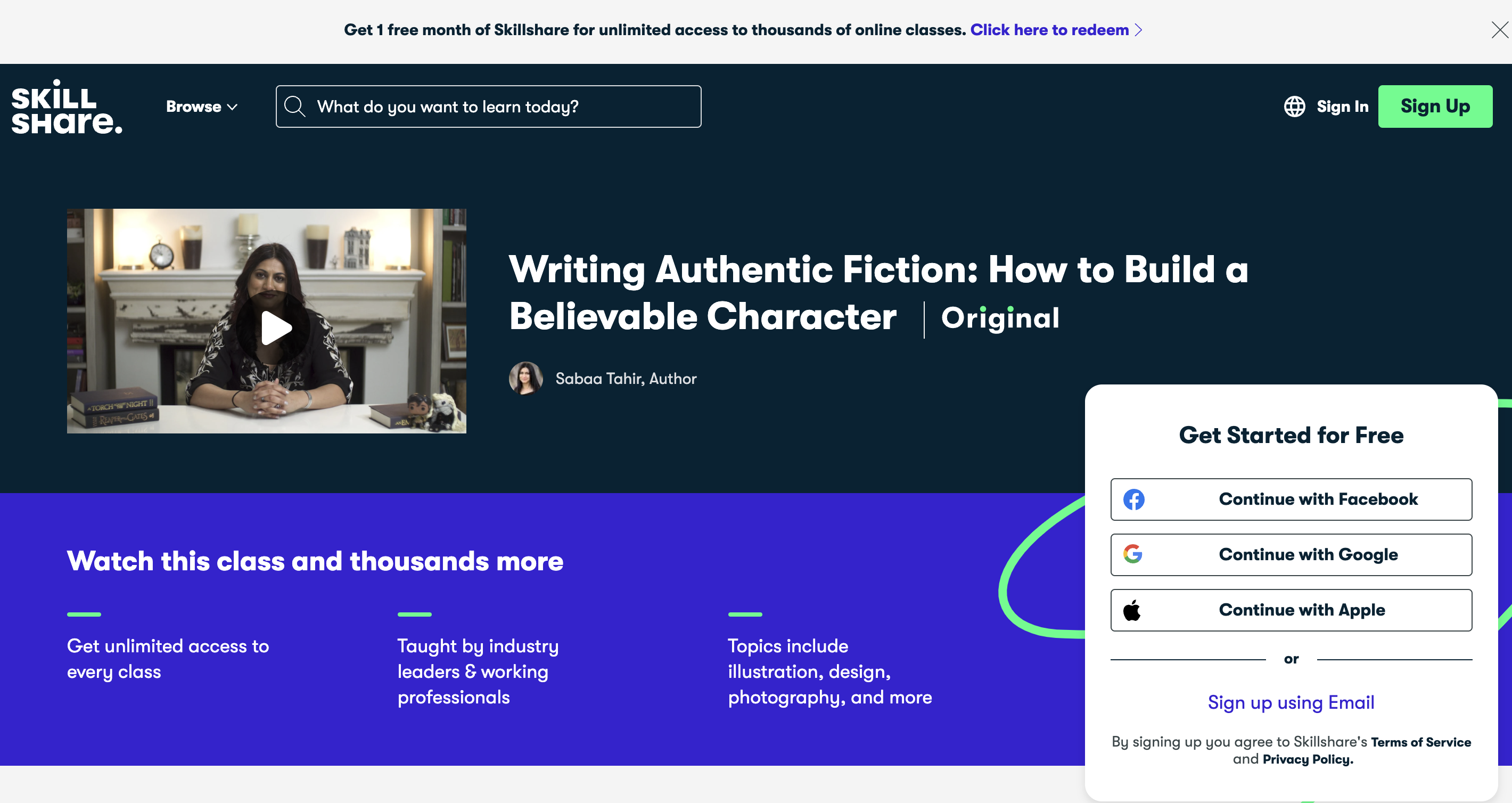This screenshot has height=803, width=1512.
Task: Click the Browse chevron arrow
Action: (233, 106)
